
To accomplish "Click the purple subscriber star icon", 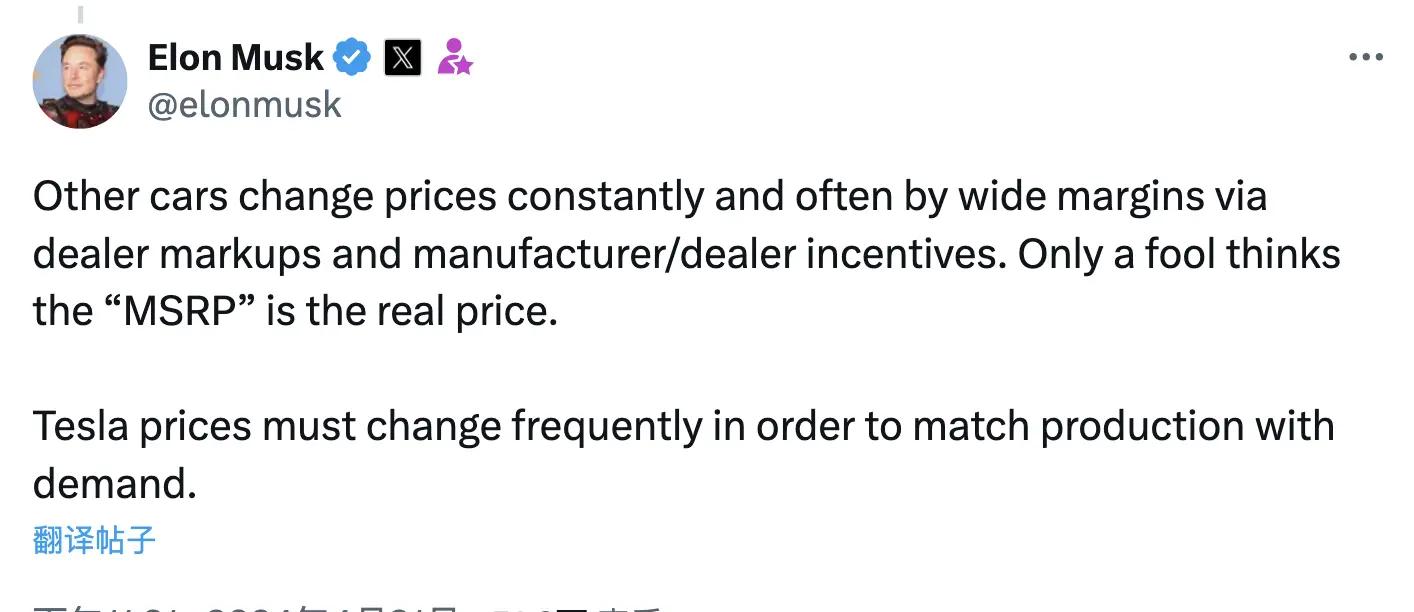I will point(455,58).
